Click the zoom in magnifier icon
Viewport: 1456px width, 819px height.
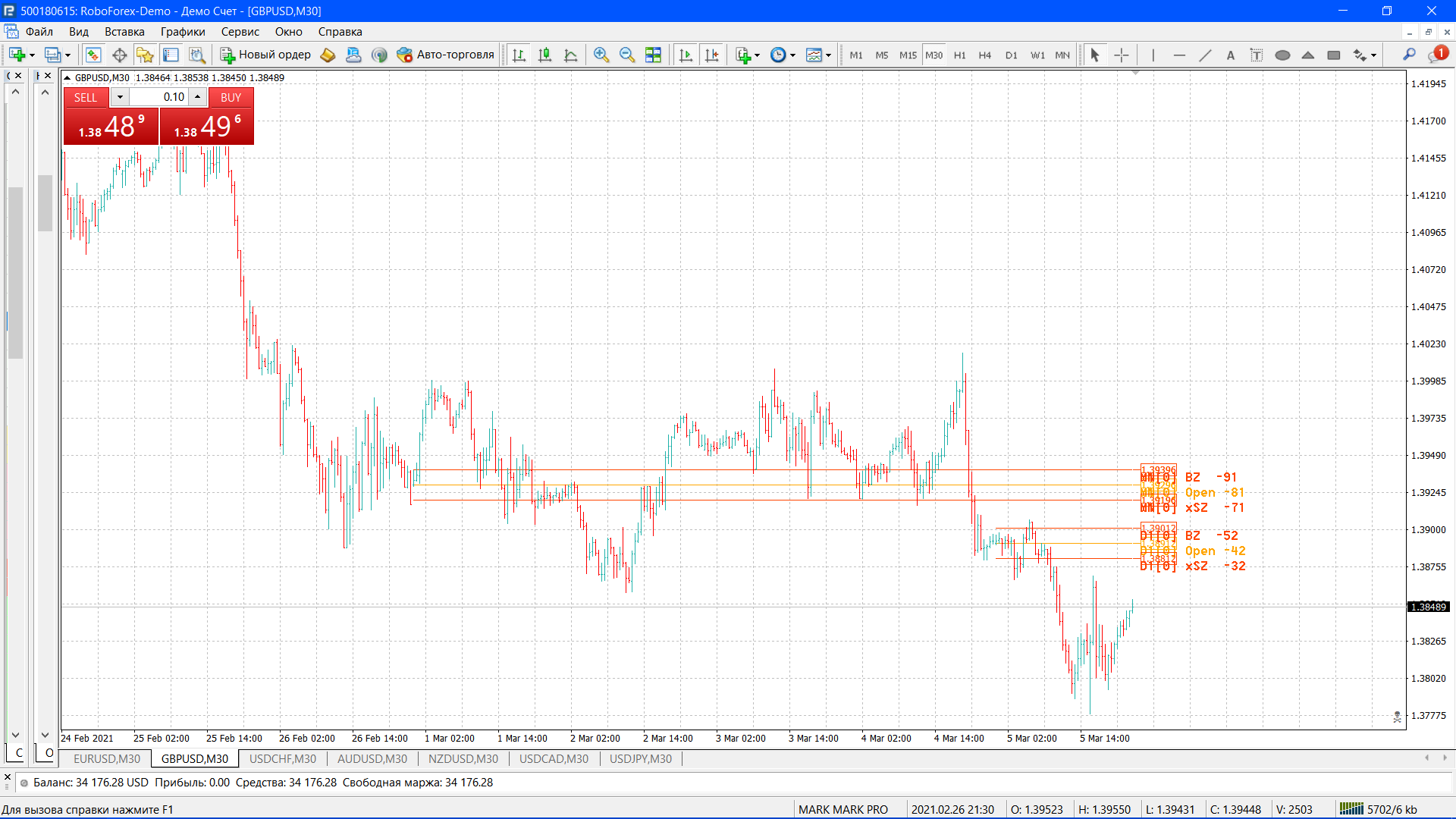[601, 55]
